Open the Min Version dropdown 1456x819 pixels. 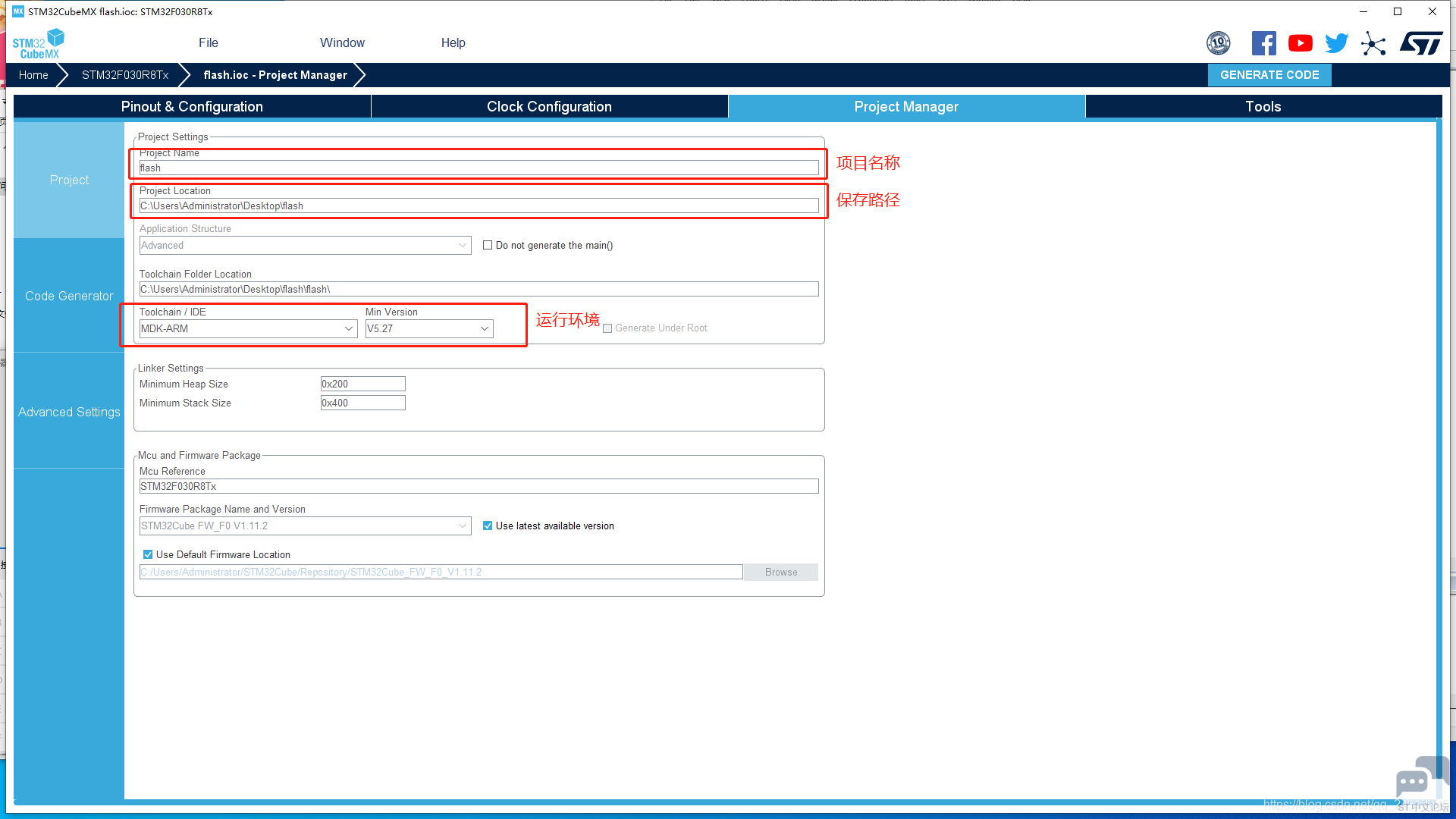click(x=429, y=328)
